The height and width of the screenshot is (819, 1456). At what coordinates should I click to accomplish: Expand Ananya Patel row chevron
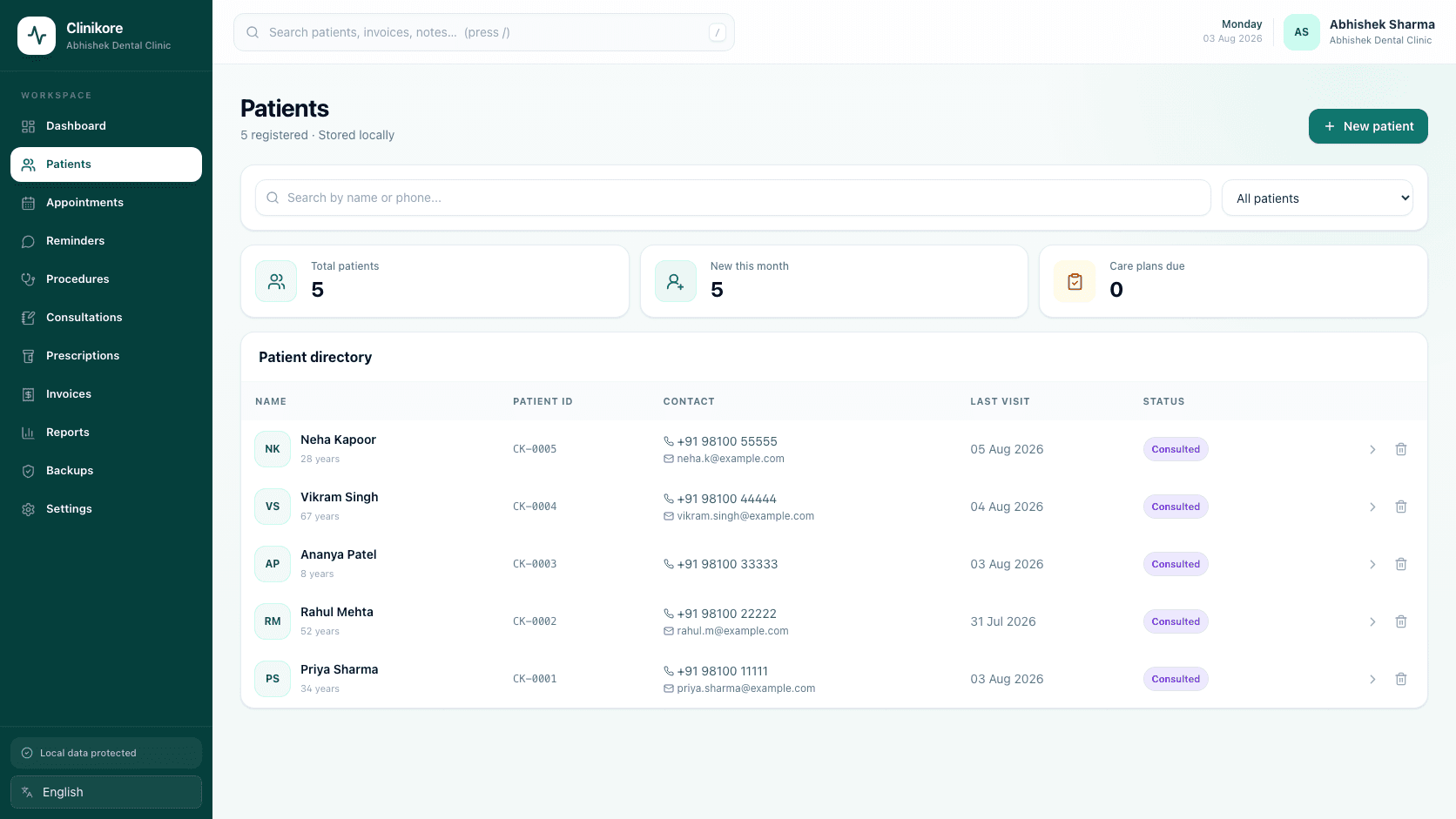1372,564
